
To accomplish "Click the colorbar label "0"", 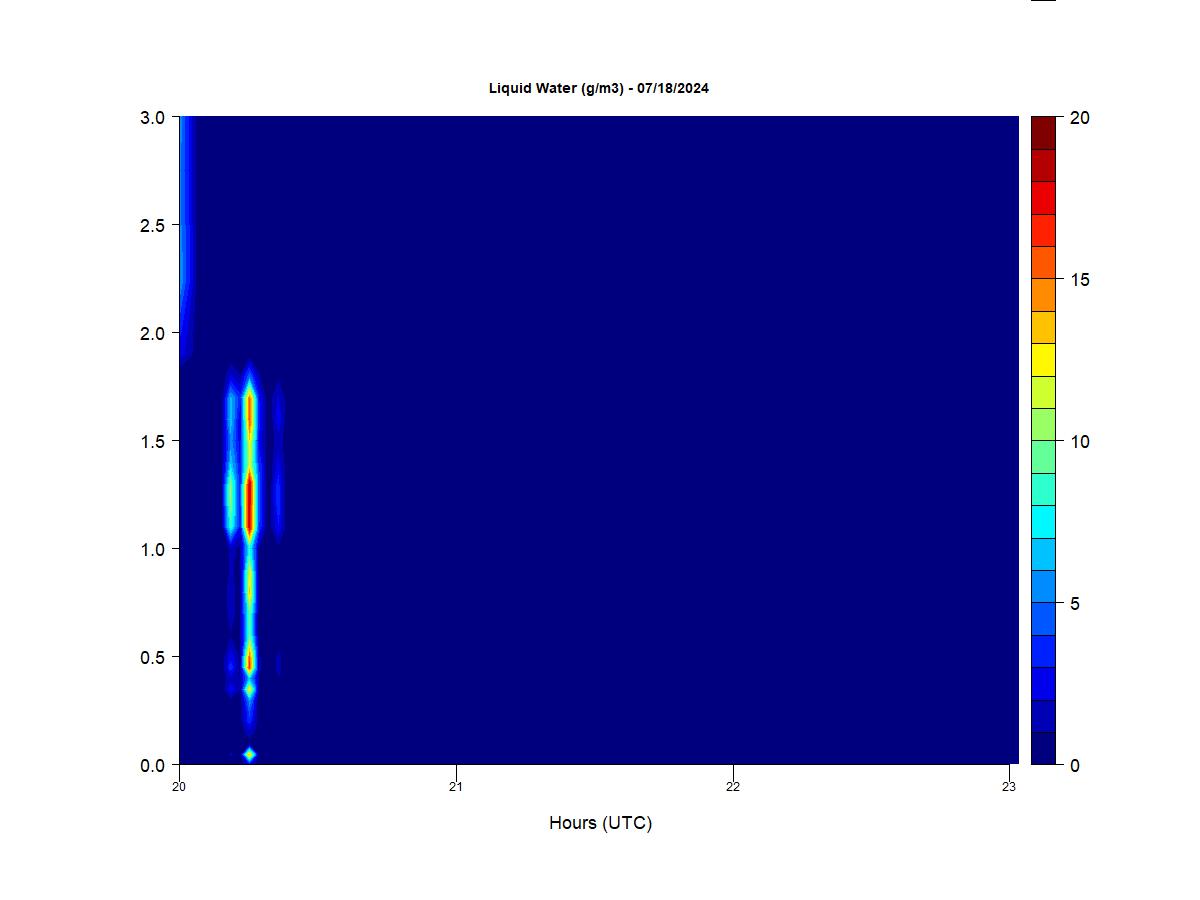I will [1074, 766].
